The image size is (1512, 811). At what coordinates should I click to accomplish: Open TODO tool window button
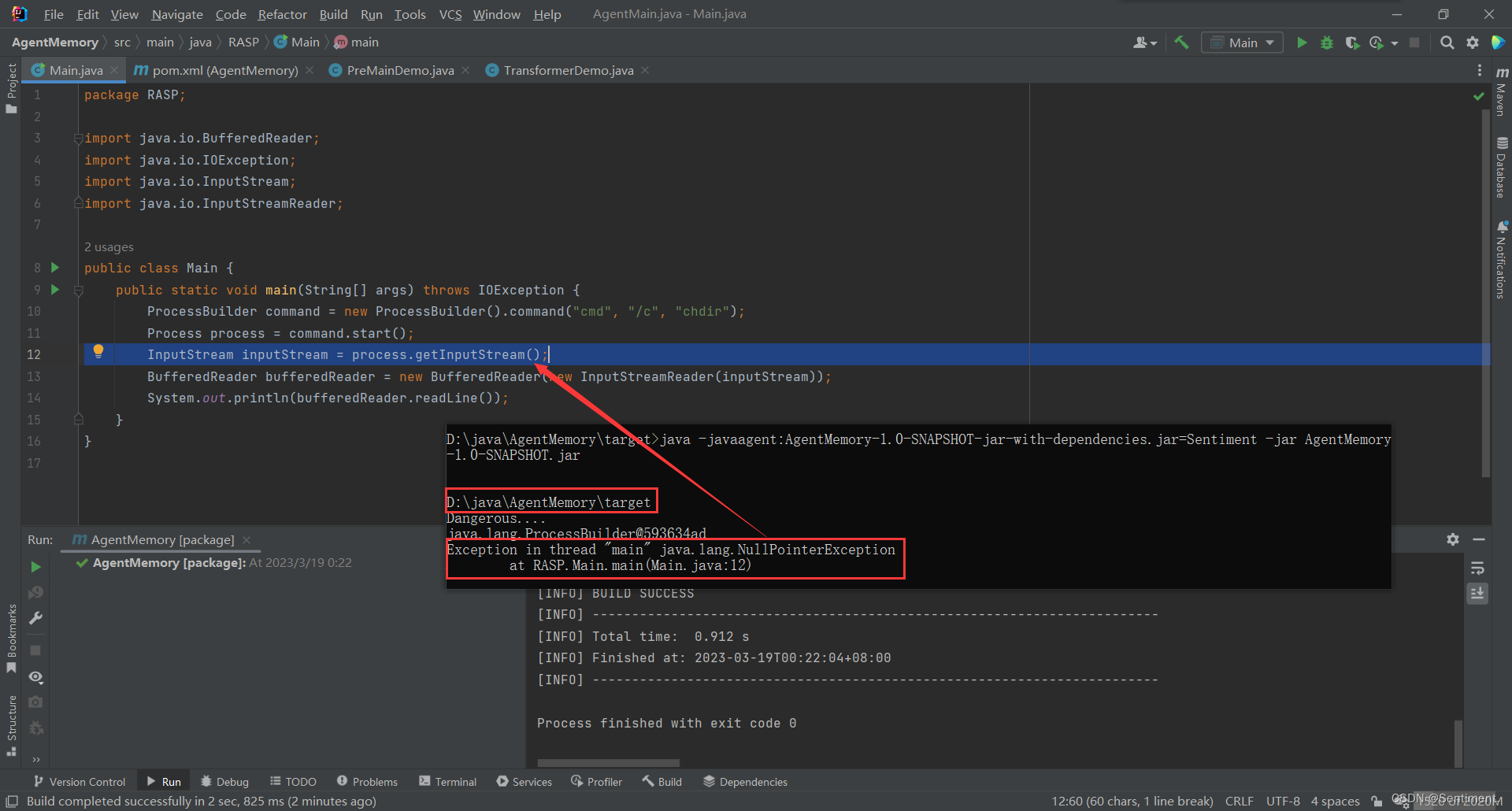pos(293,781)
